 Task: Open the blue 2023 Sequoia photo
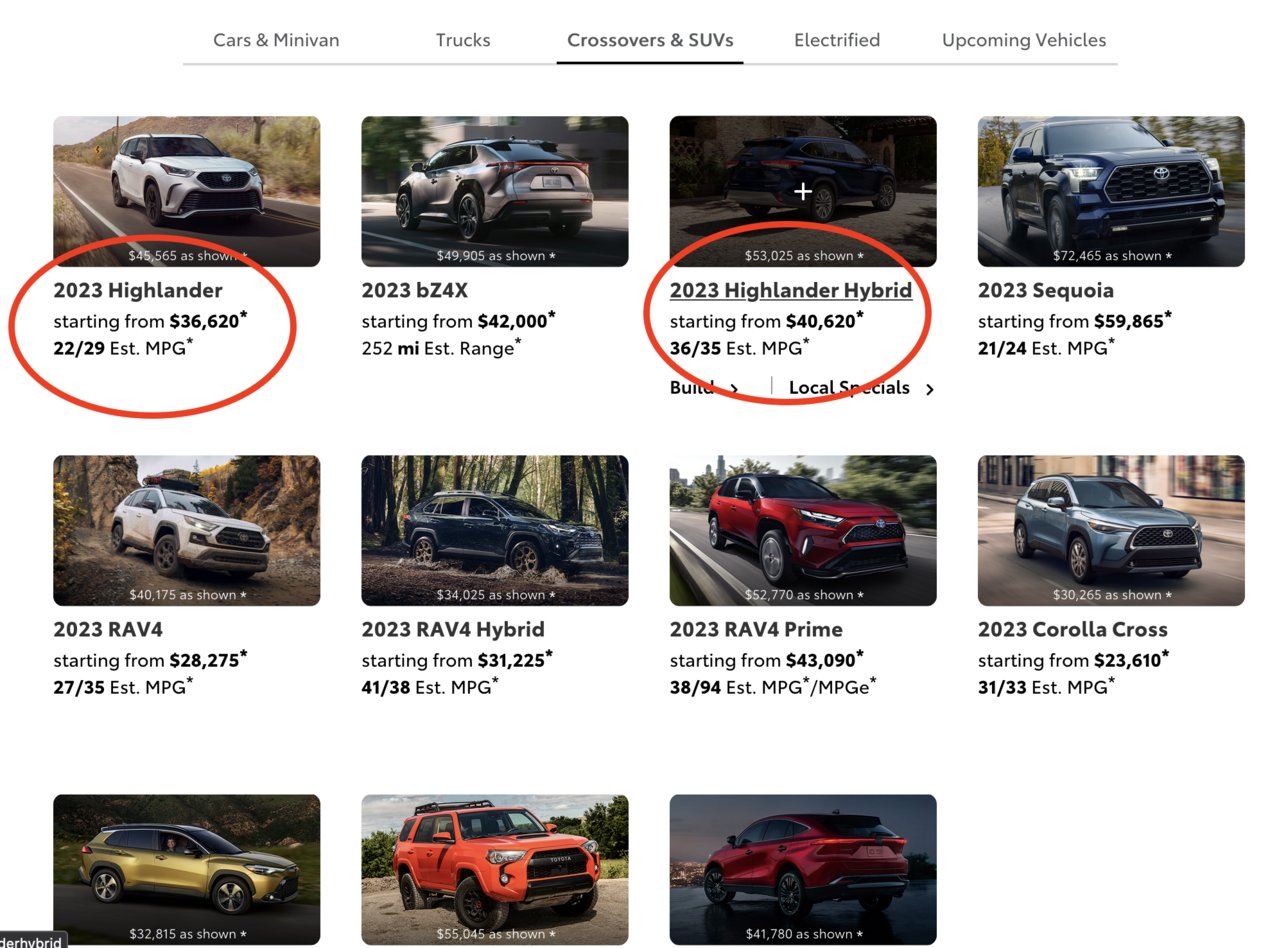1111,191
